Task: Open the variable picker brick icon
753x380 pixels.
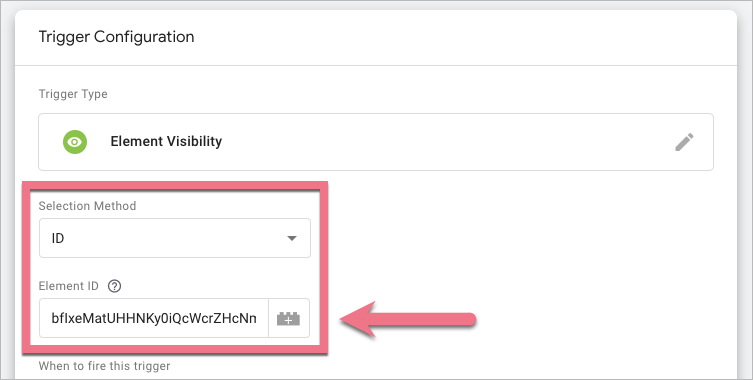Action: click(x=289, y=319)
